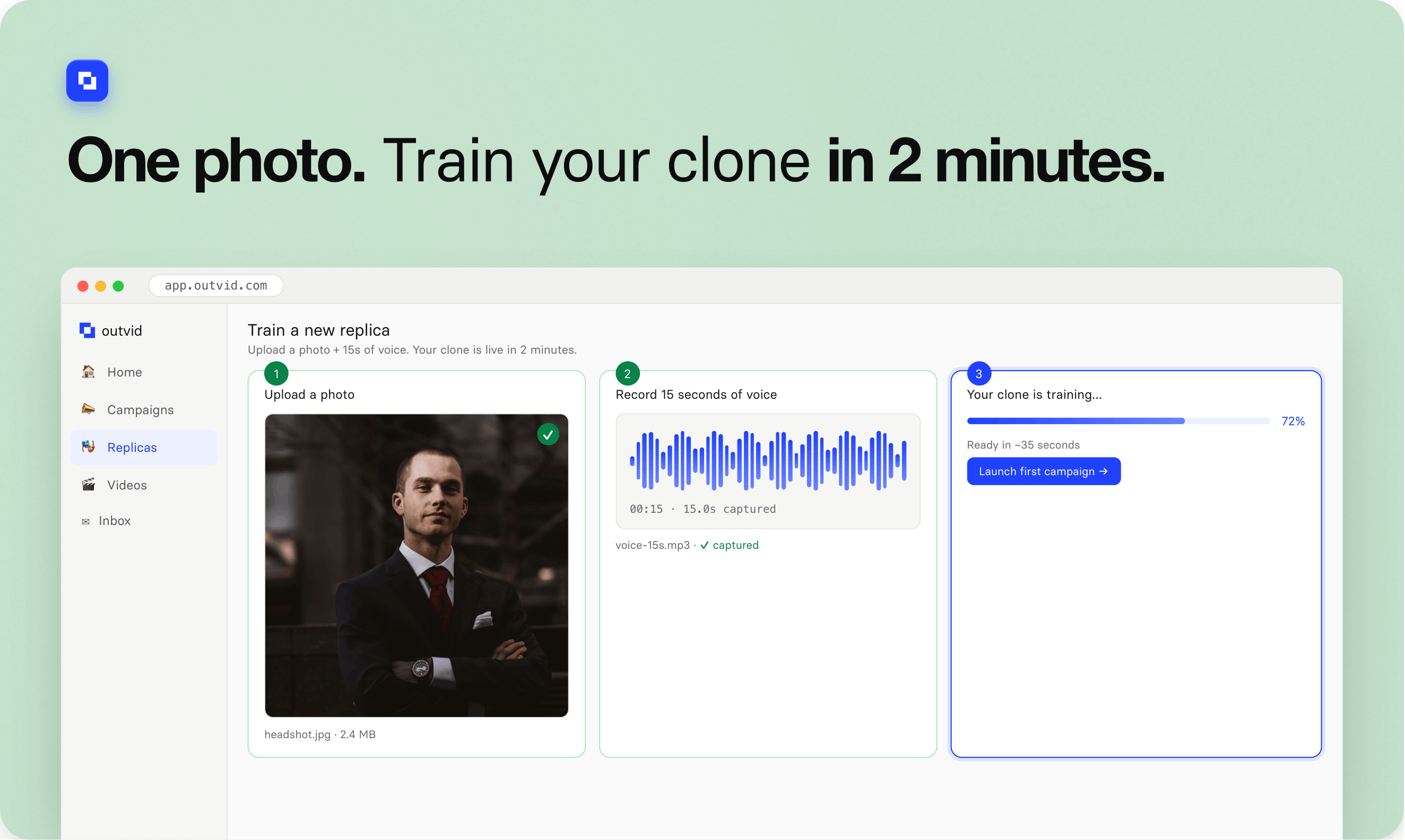
Task: Click the red window close dot
Action: click(x=83, y=286)
